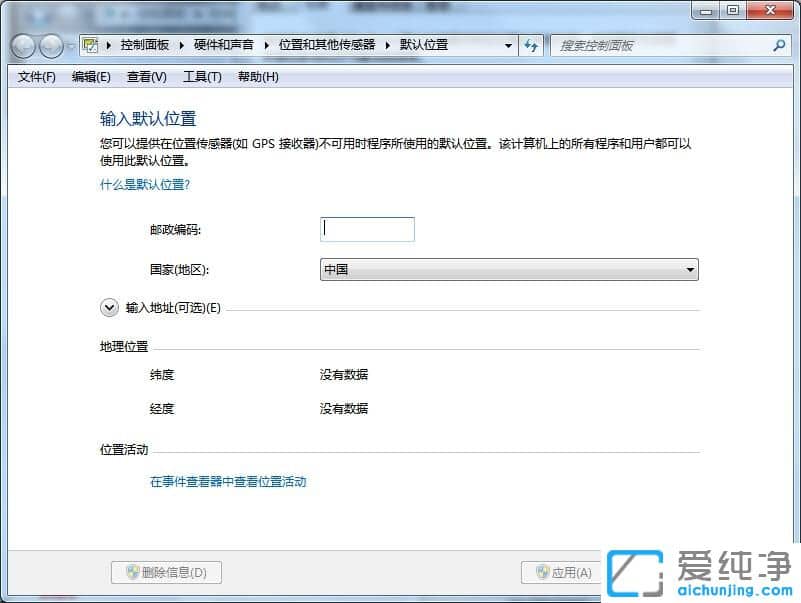The height and width of the screenshot is (603, 801).
Task: Click the back navigation arrow
Action: [22, 45]
